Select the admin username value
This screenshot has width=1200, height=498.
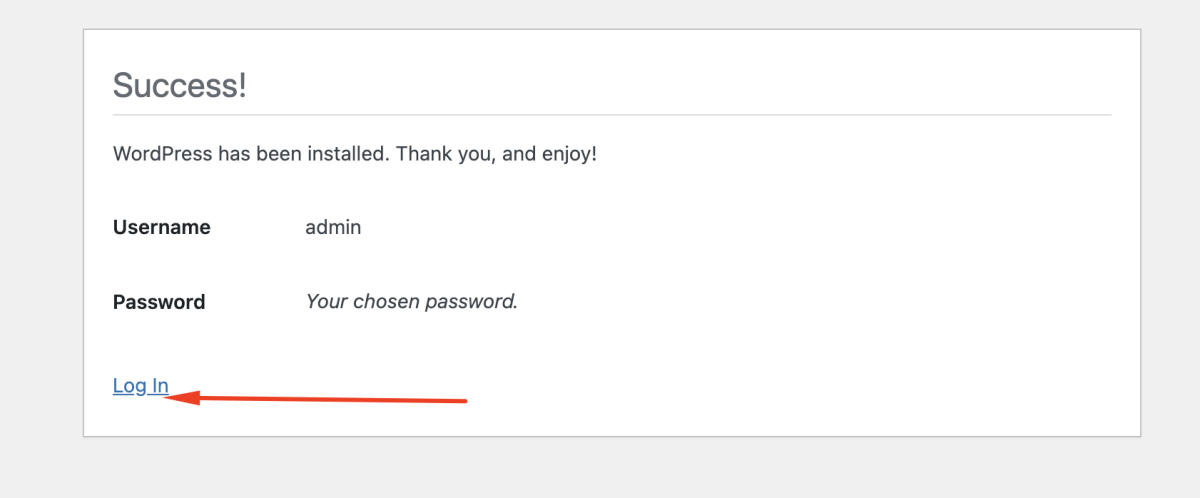coord(333,227)
